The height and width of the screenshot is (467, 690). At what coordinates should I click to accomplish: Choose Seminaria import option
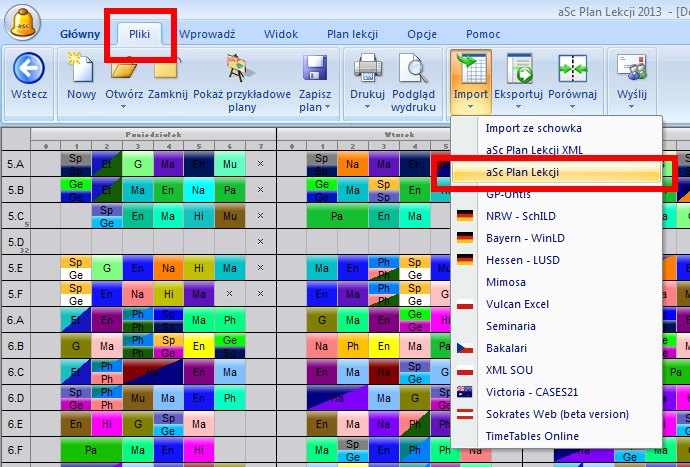point(557,326)
